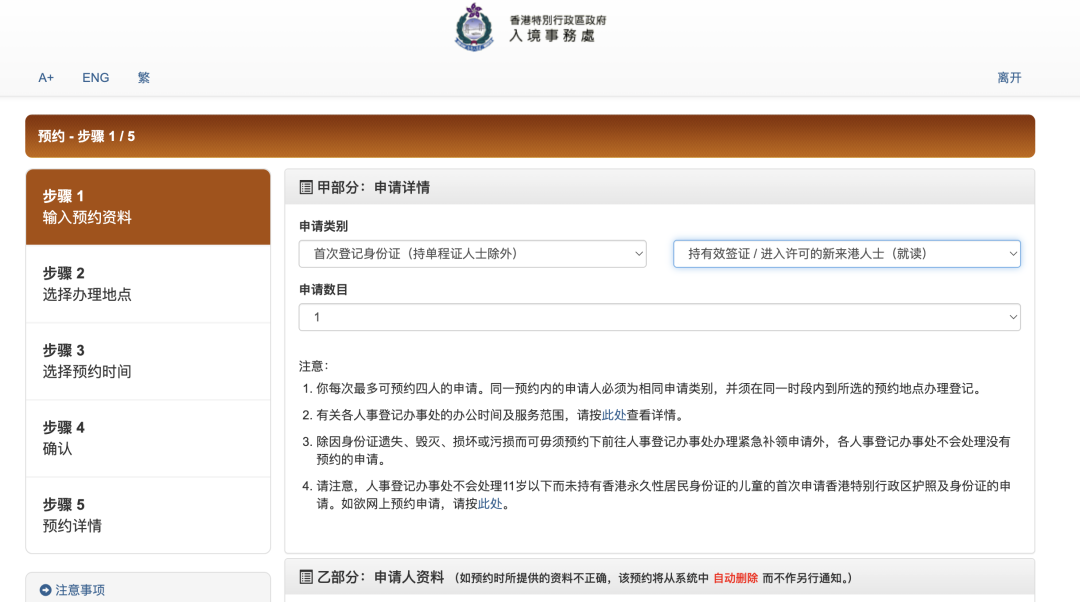
Task: Open the 申请数目 dropdown showing 1
Action: [x=659, y=318]
